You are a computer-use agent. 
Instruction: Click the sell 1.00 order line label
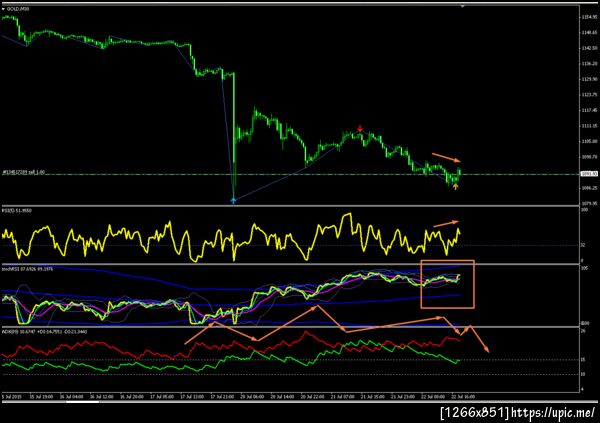(24, 172)
